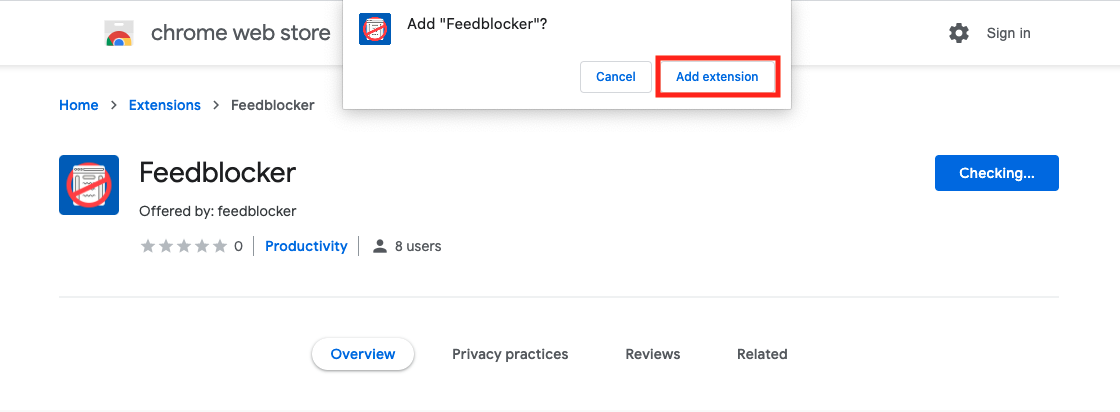The height and width of the screenshot is (412, 1120).
Task: Switch to the Privacy practices tab
Action: (x=510, y=354)
